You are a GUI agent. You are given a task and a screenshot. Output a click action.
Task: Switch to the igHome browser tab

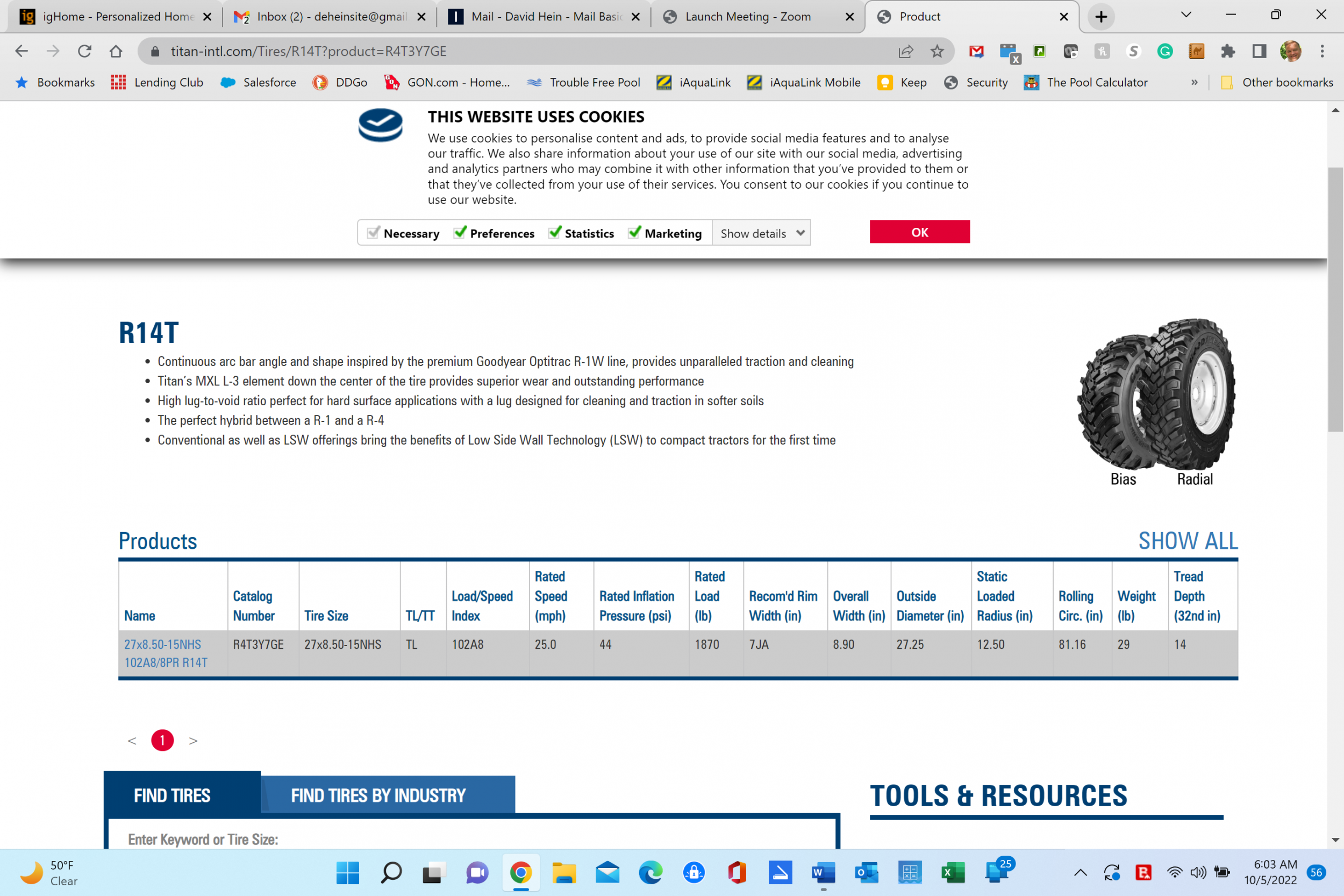(116, 17)
